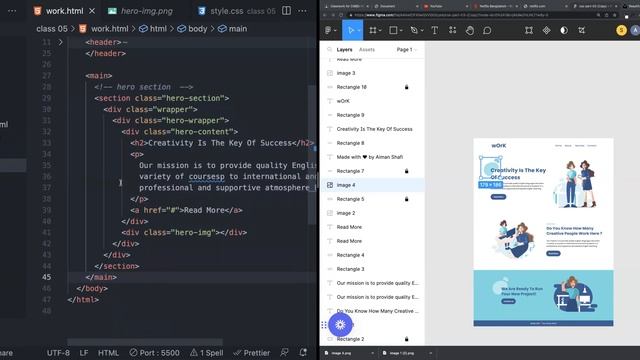This screenshot has width=640, height=360.
Task: Click the feedback icon in VS Code status bar
Action: pos(284,352)
